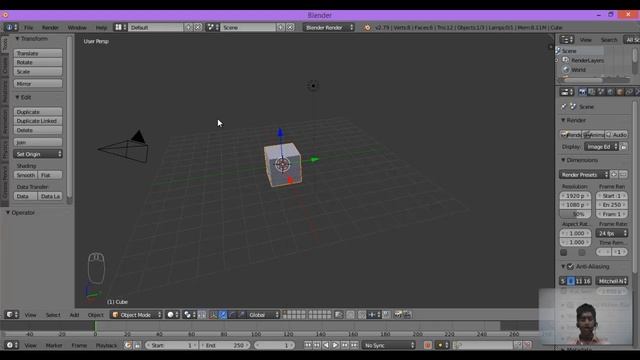Open the Info editor type selector
This screenshot has width=640, height=360.
[x=11, y=27]
